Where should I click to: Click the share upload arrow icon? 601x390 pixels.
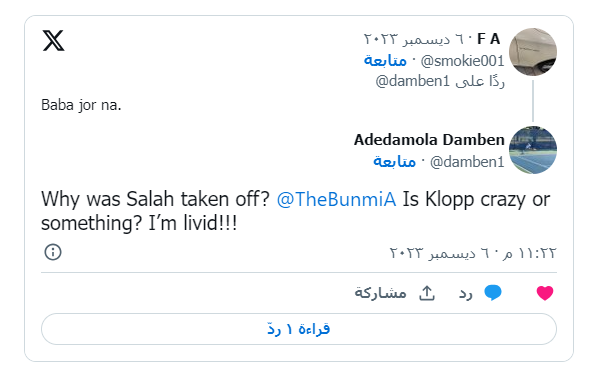[427, 293]
